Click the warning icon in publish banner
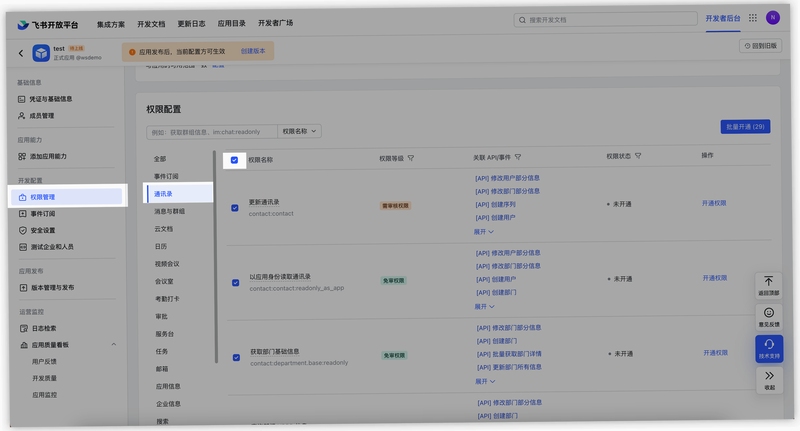800x431 pixels. click(x=132, y=52)
